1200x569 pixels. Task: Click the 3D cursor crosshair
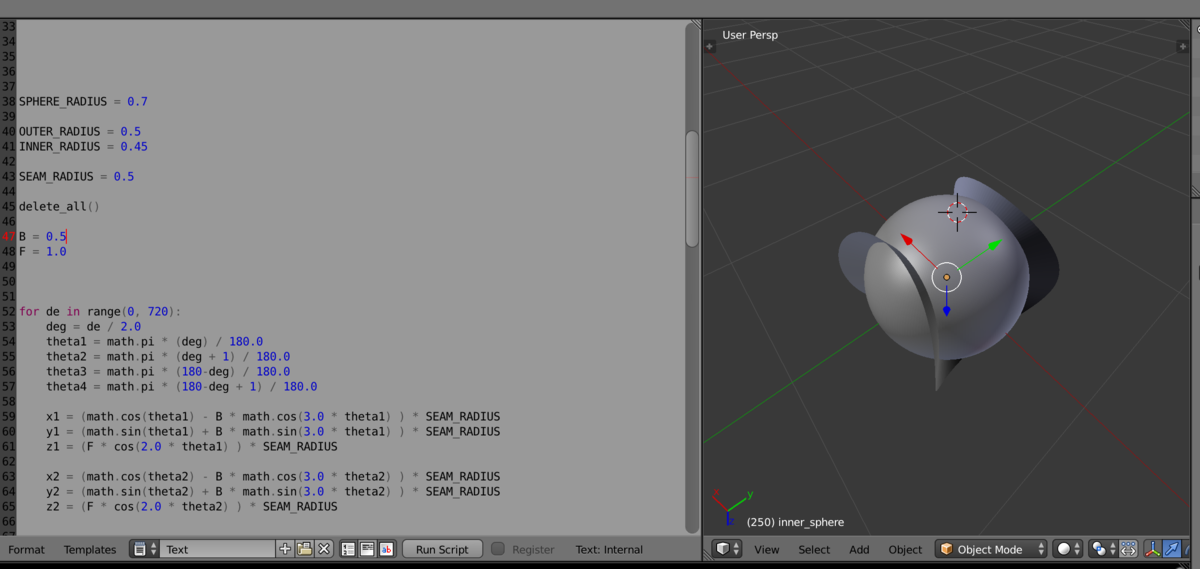tap(957, 212)
